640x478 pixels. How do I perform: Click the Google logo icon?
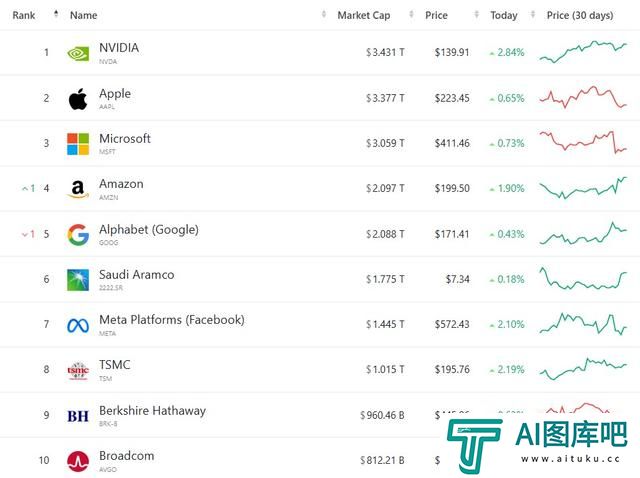(78, 235)
